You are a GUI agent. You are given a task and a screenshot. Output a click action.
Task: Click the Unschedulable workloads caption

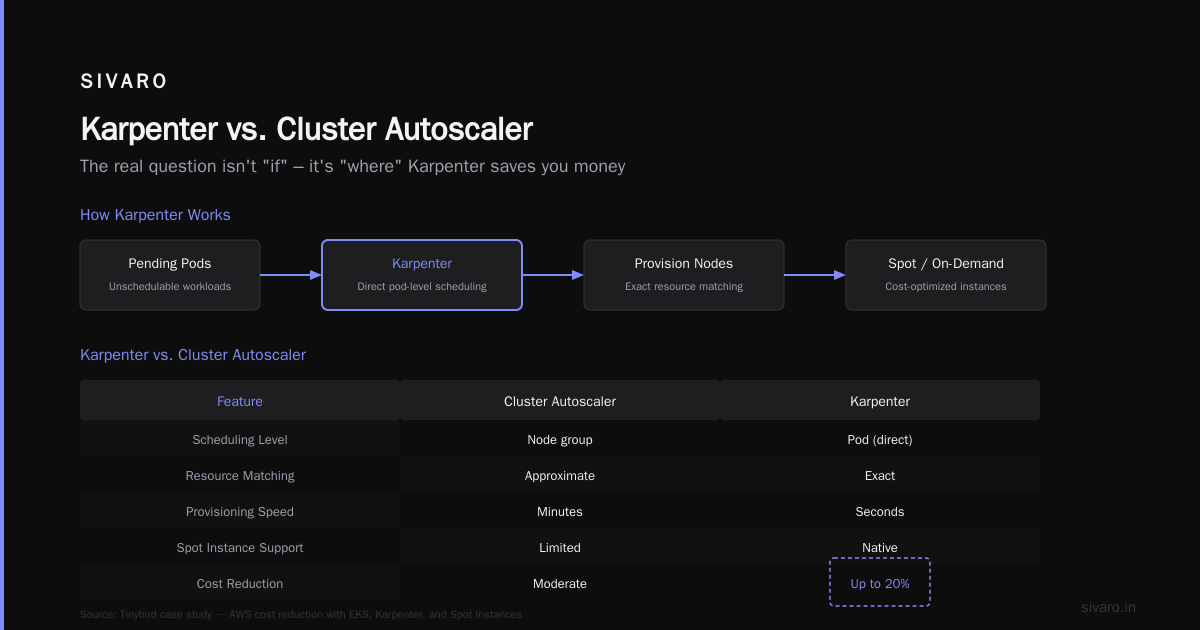tap(170, 286)
